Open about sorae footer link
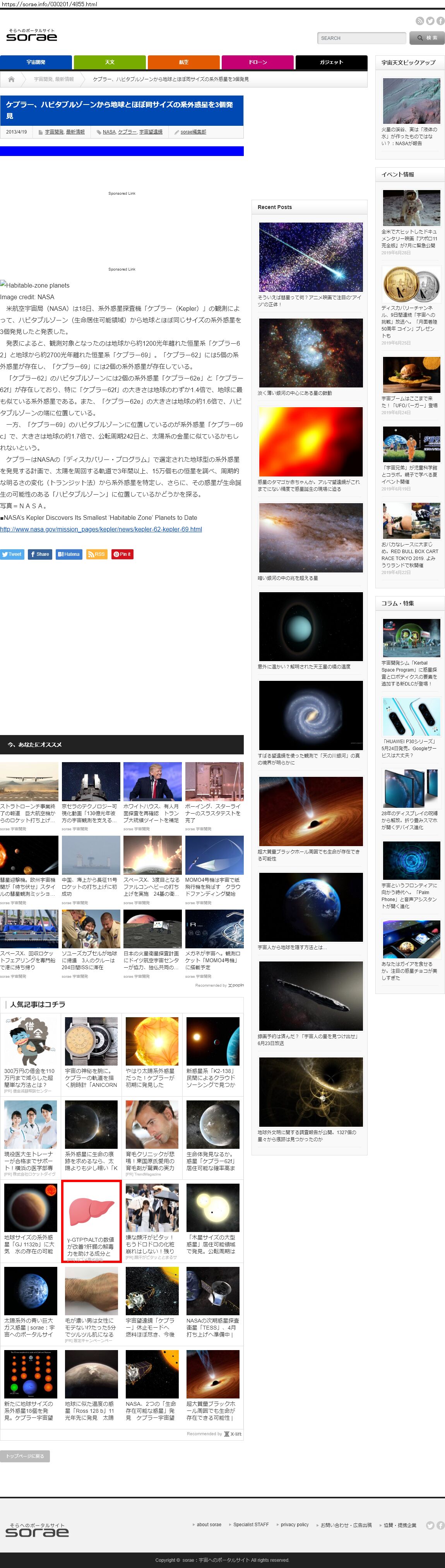445x1568 pixels. click(x=209, y=1525)
